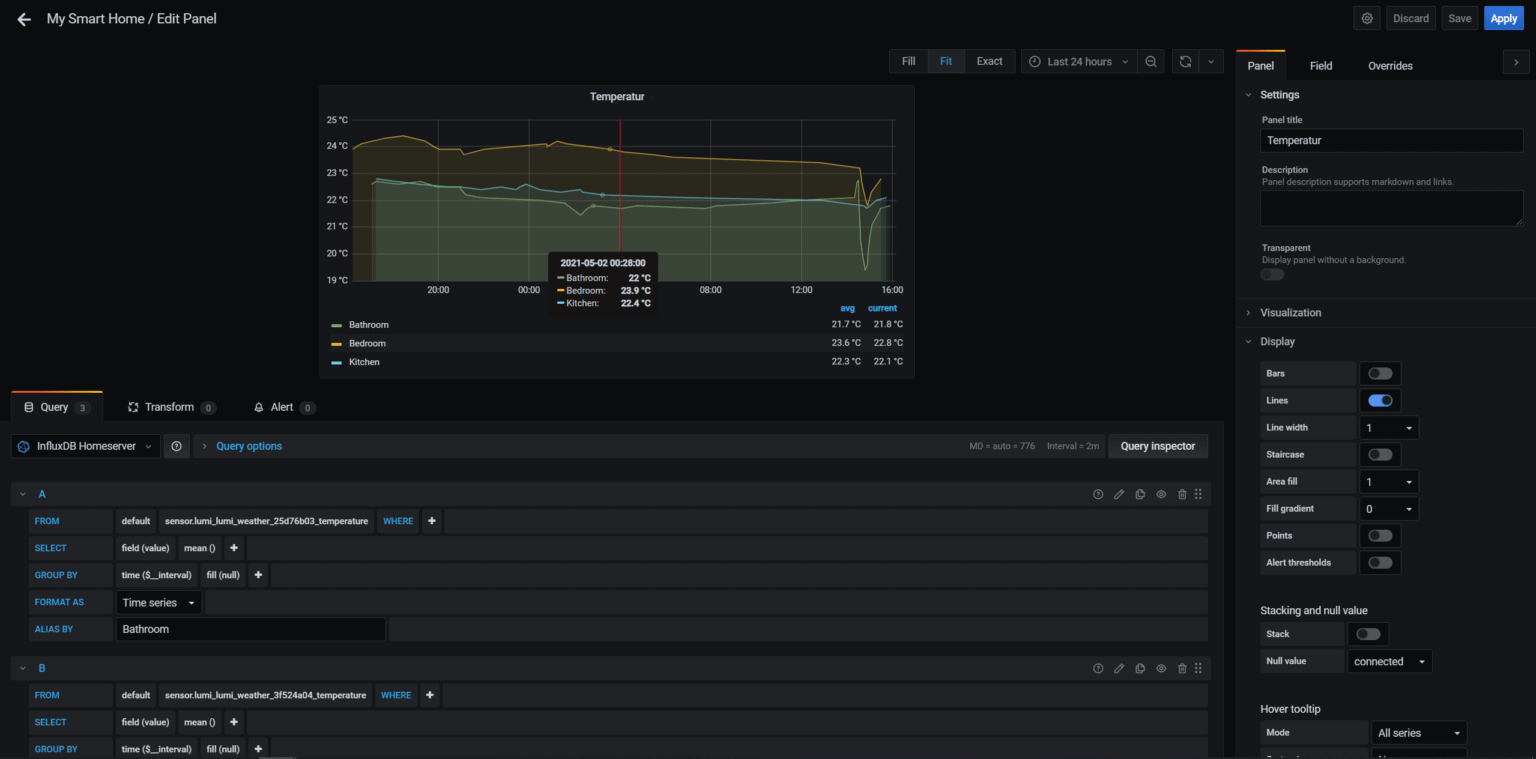
Task: Apply the panel changes
Action: [1503, 18]
